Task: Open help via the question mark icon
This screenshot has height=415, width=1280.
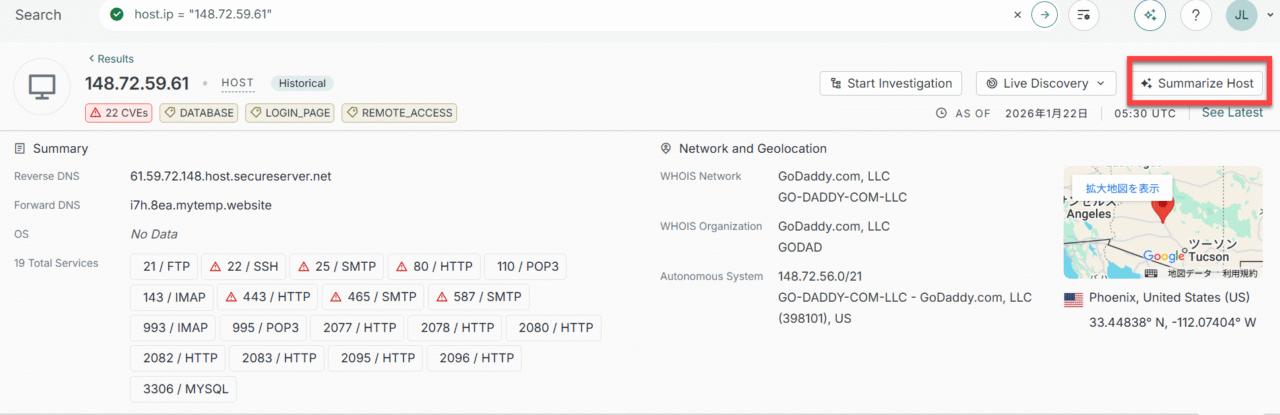Action: pyautogui.click(x=1196, y=15)
